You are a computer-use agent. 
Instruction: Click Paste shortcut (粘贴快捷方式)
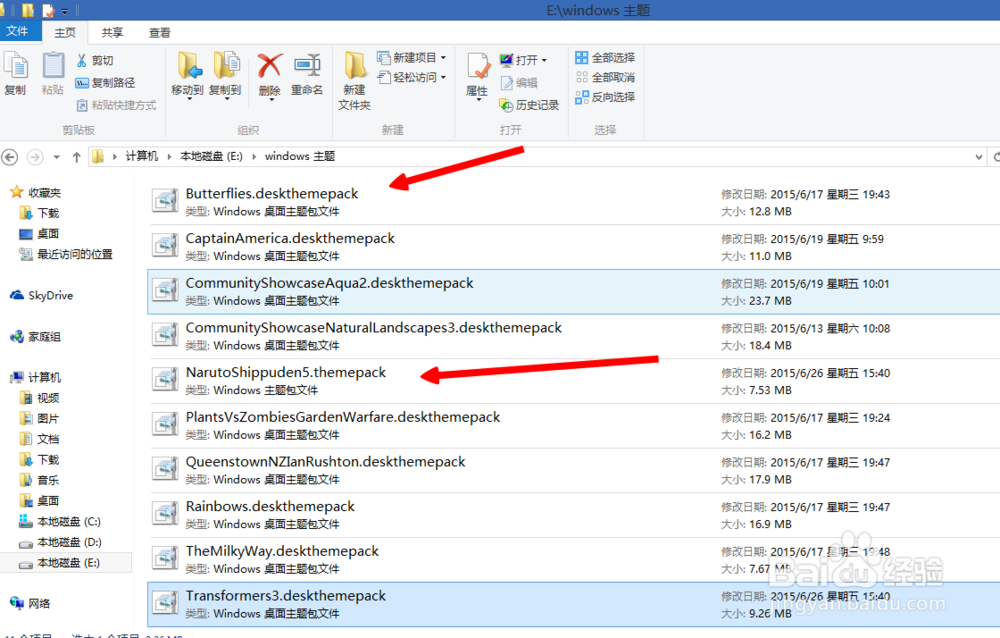[x=116, y=105]
